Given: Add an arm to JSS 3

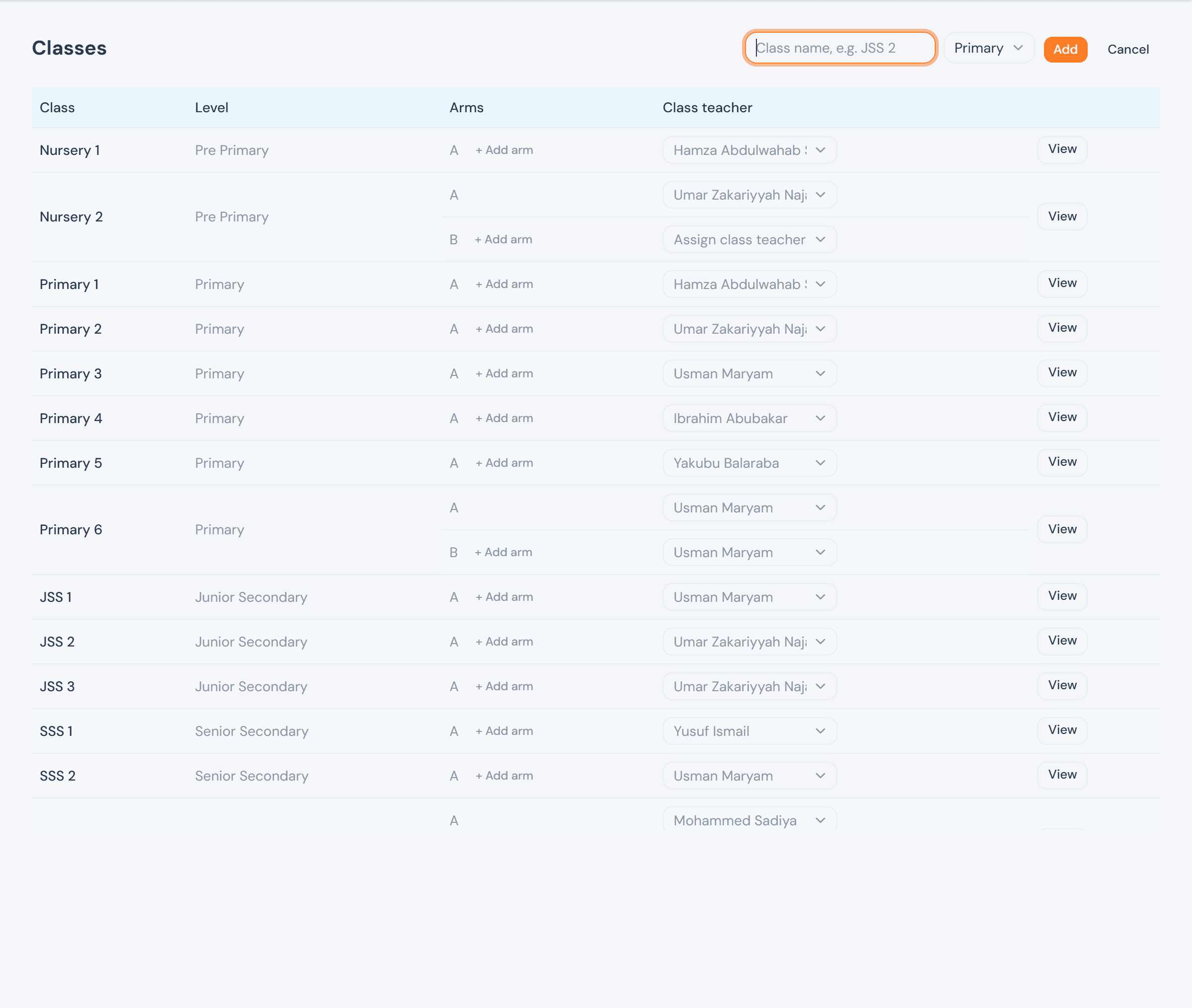Looking at the screenshot, I should [504, 686].
